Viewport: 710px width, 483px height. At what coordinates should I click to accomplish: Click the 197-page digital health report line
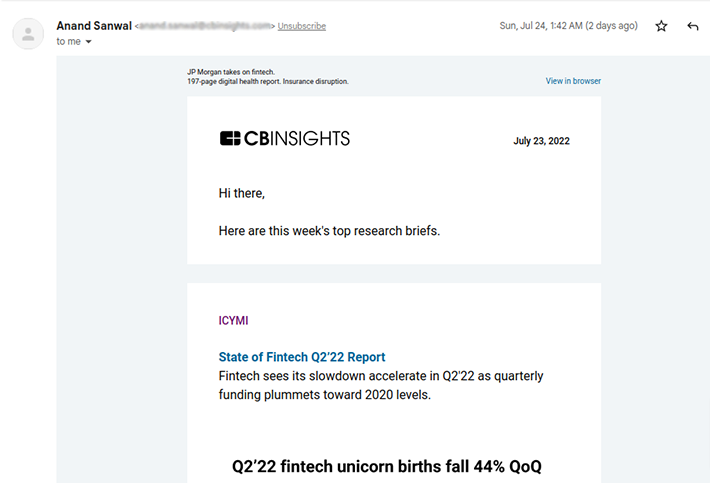pyautogui.click(x=268, y=81)
